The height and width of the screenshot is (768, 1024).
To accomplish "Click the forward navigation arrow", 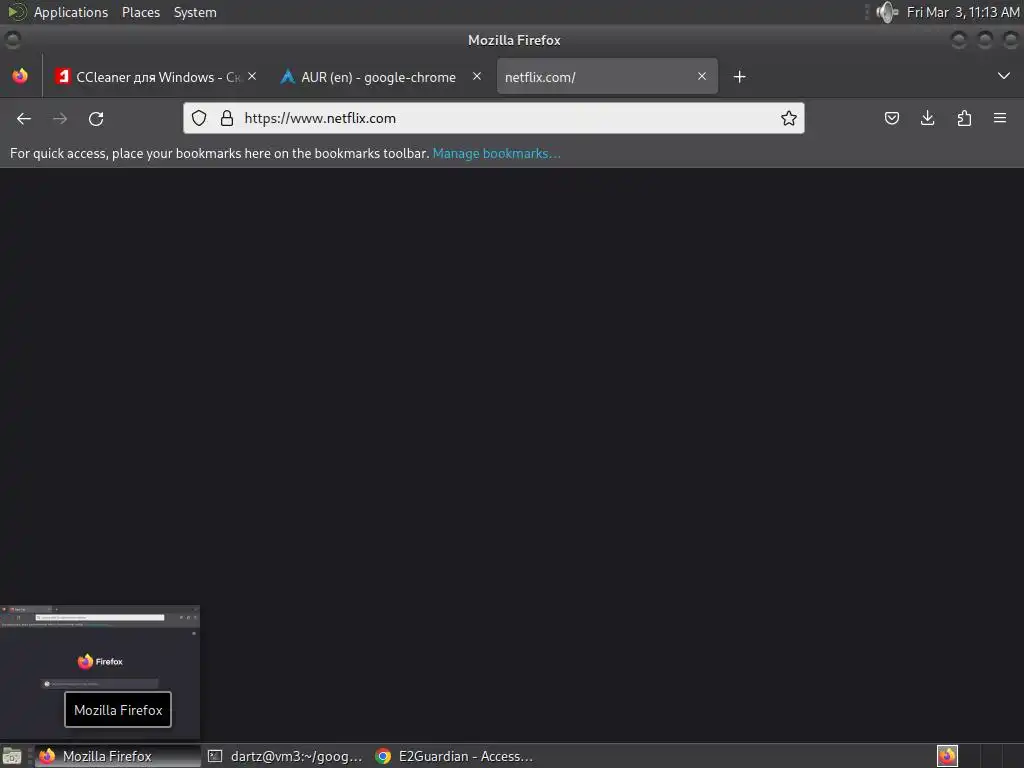I will 60,118.
